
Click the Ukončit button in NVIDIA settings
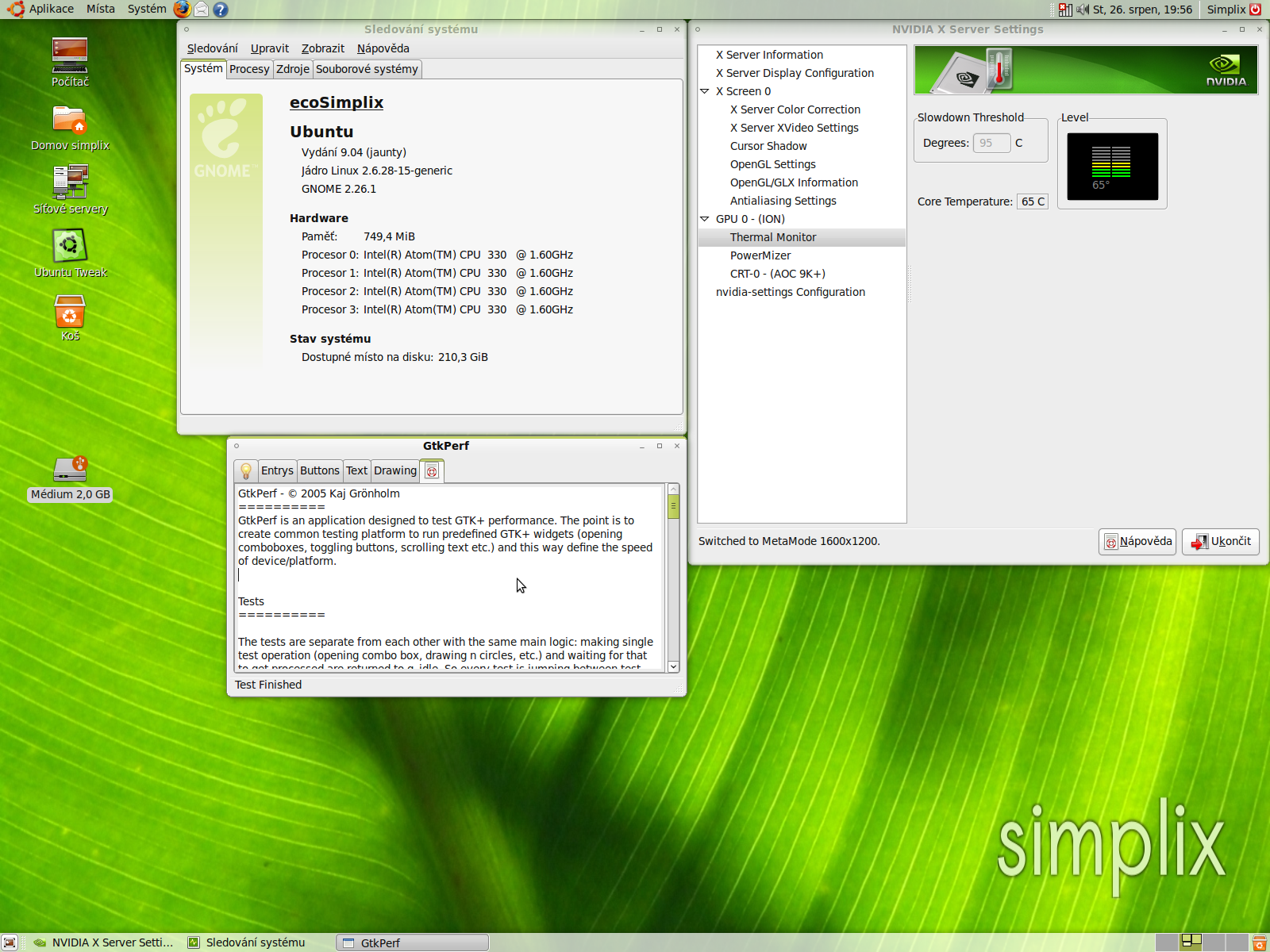point(1221,542)
